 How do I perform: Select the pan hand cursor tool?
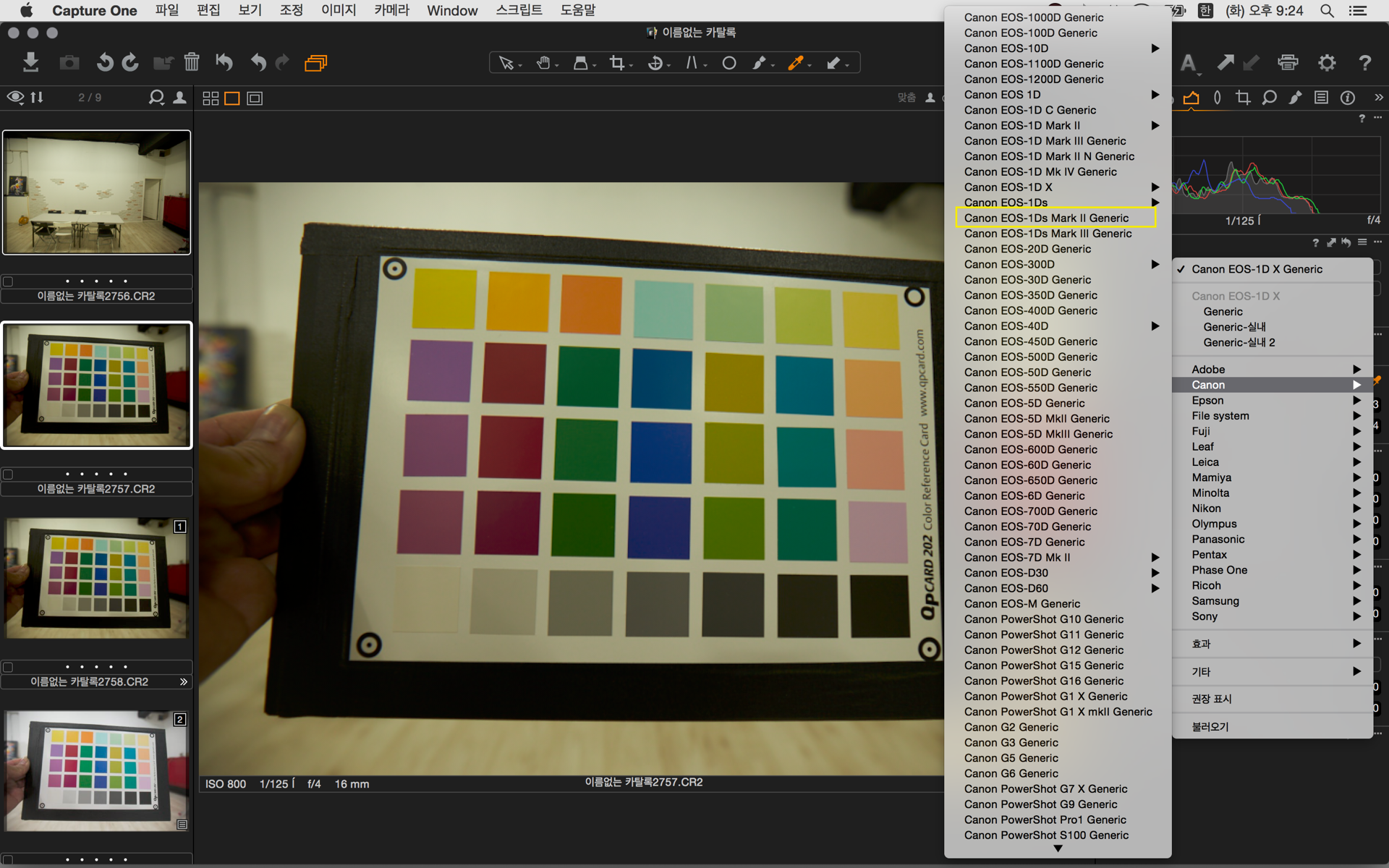coord(543,63)
